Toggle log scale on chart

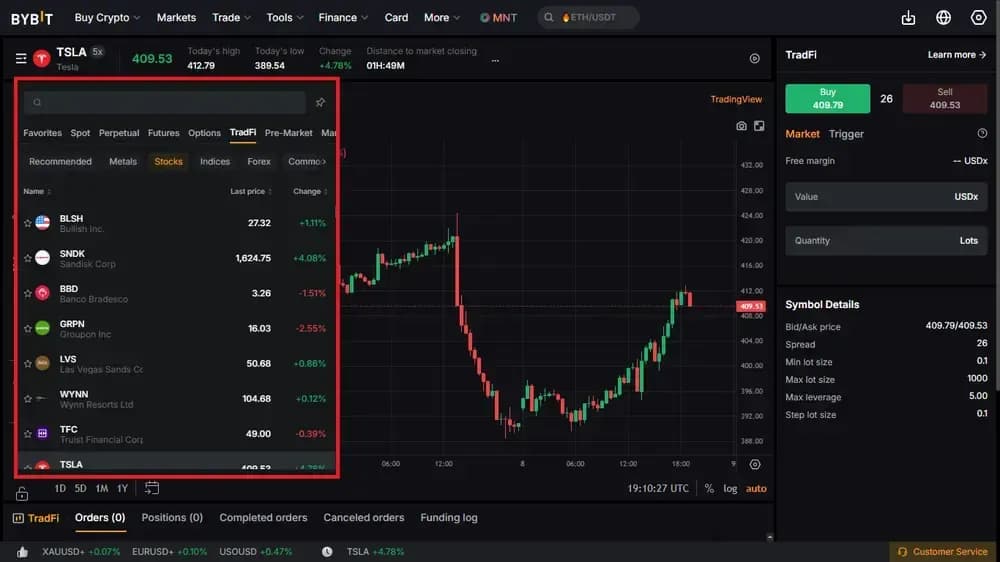[x=730, y=489]
